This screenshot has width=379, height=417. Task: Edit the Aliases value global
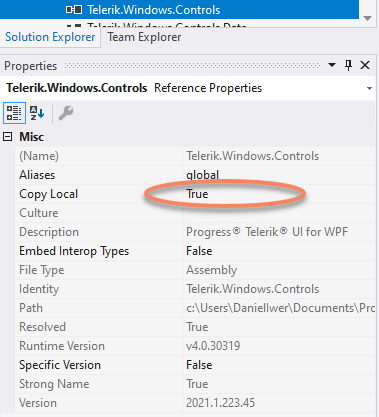click(203, 175)
